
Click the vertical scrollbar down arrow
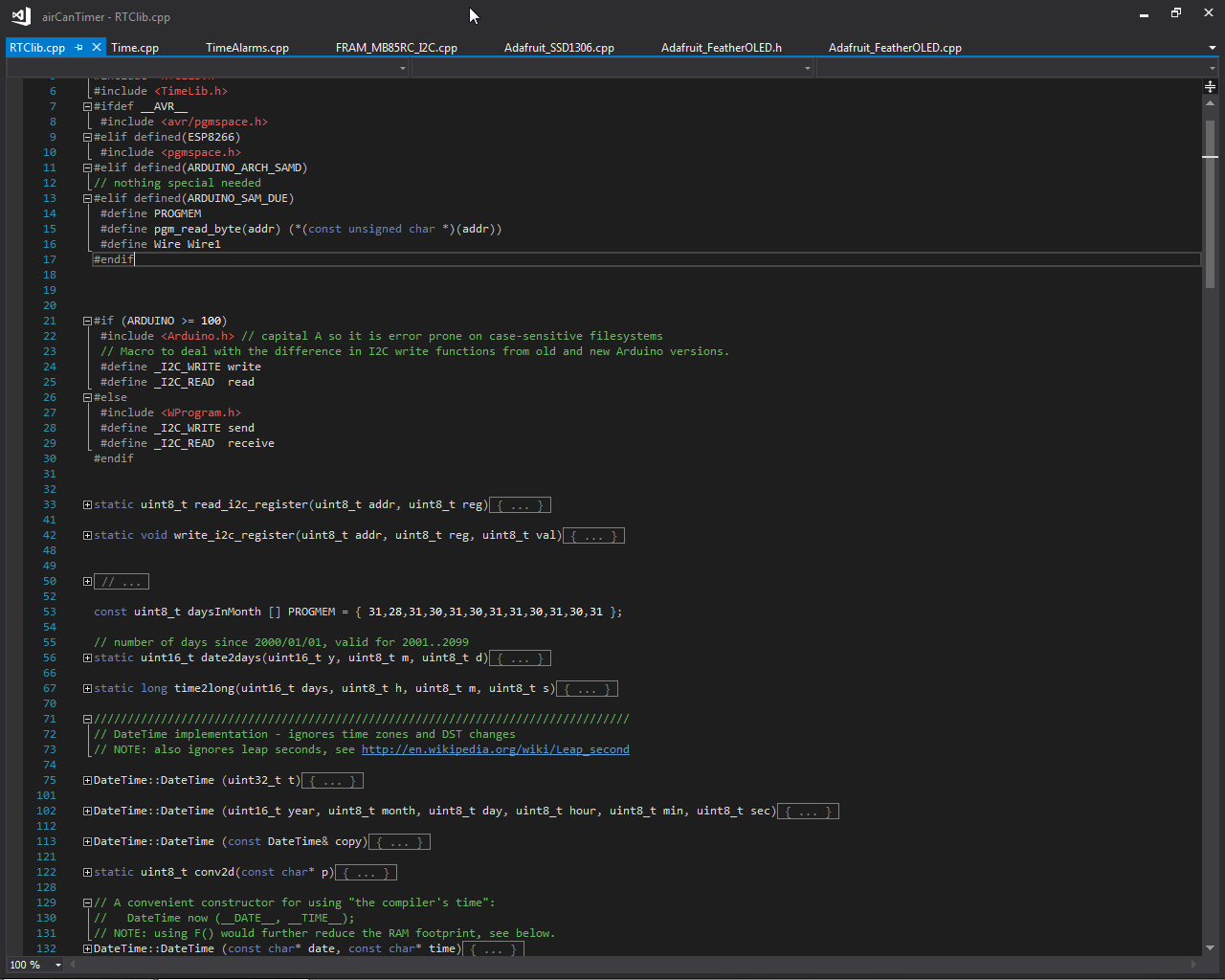coord(1210,947)
